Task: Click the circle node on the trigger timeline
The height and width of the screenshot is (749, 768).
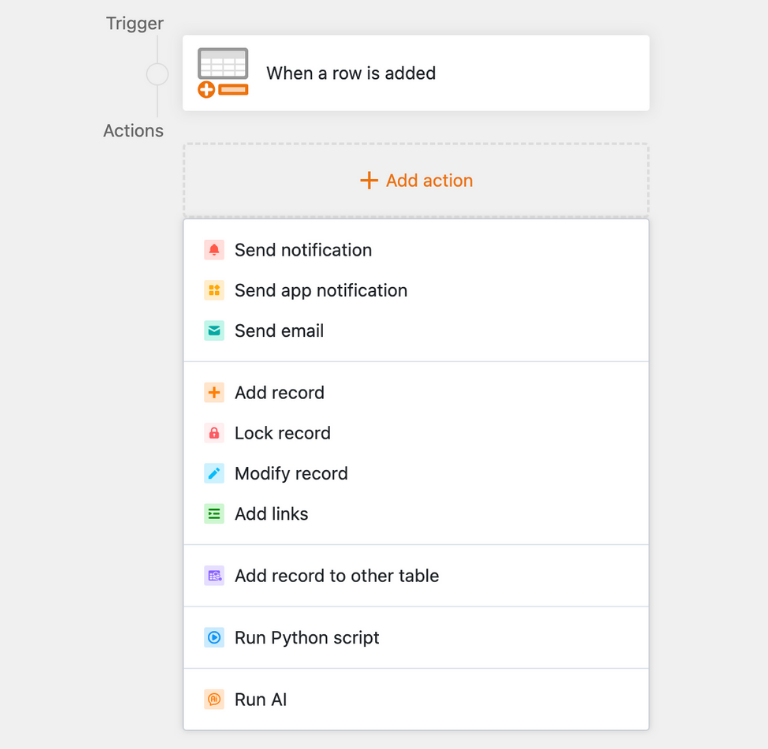Action: click(157, 74)
